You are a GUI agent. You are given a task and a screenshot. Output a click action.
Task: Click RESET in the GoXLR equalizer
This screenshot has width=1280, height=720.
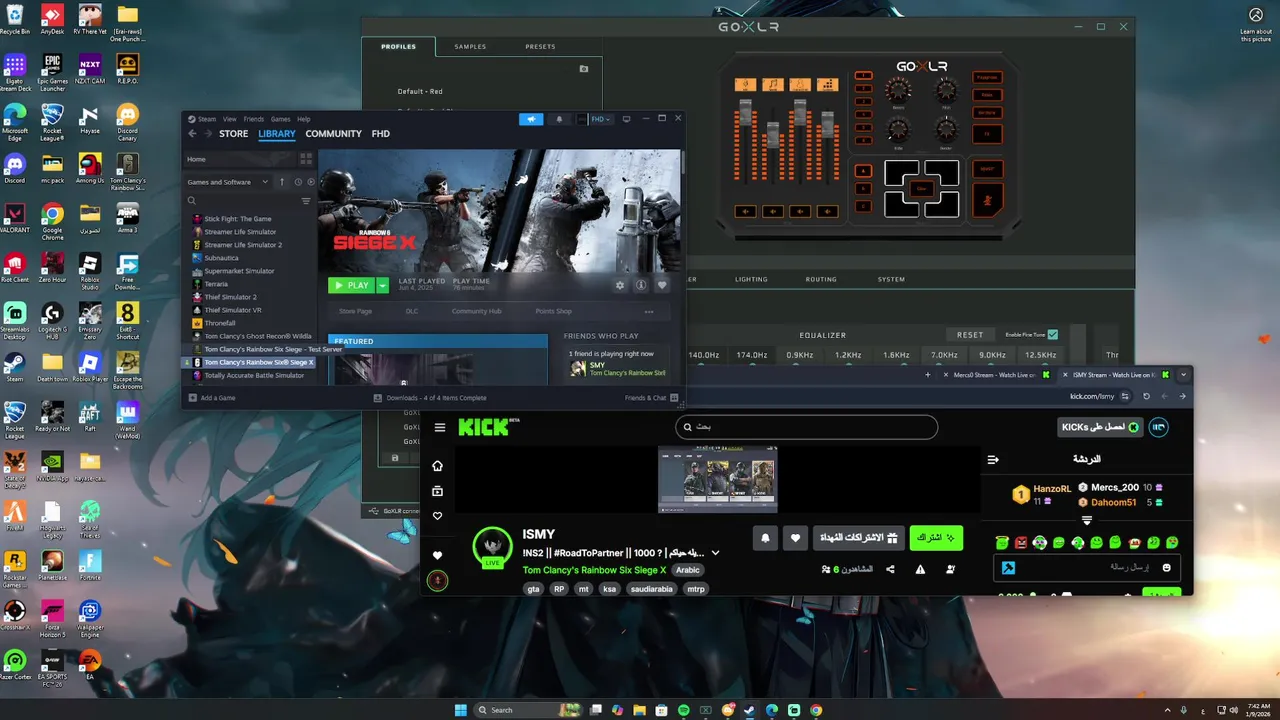(970, 335)
